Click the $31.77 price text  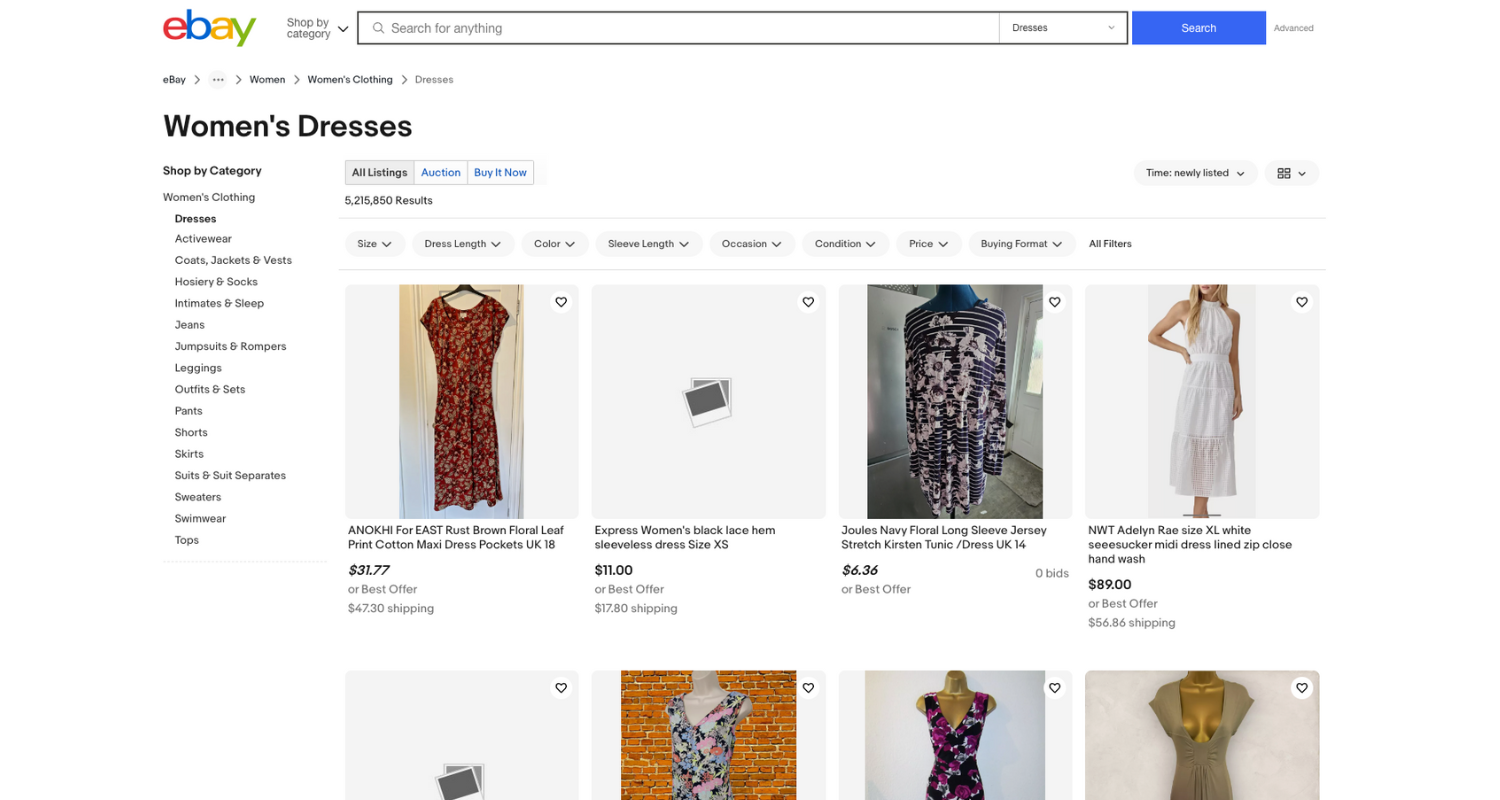(368, 570)
